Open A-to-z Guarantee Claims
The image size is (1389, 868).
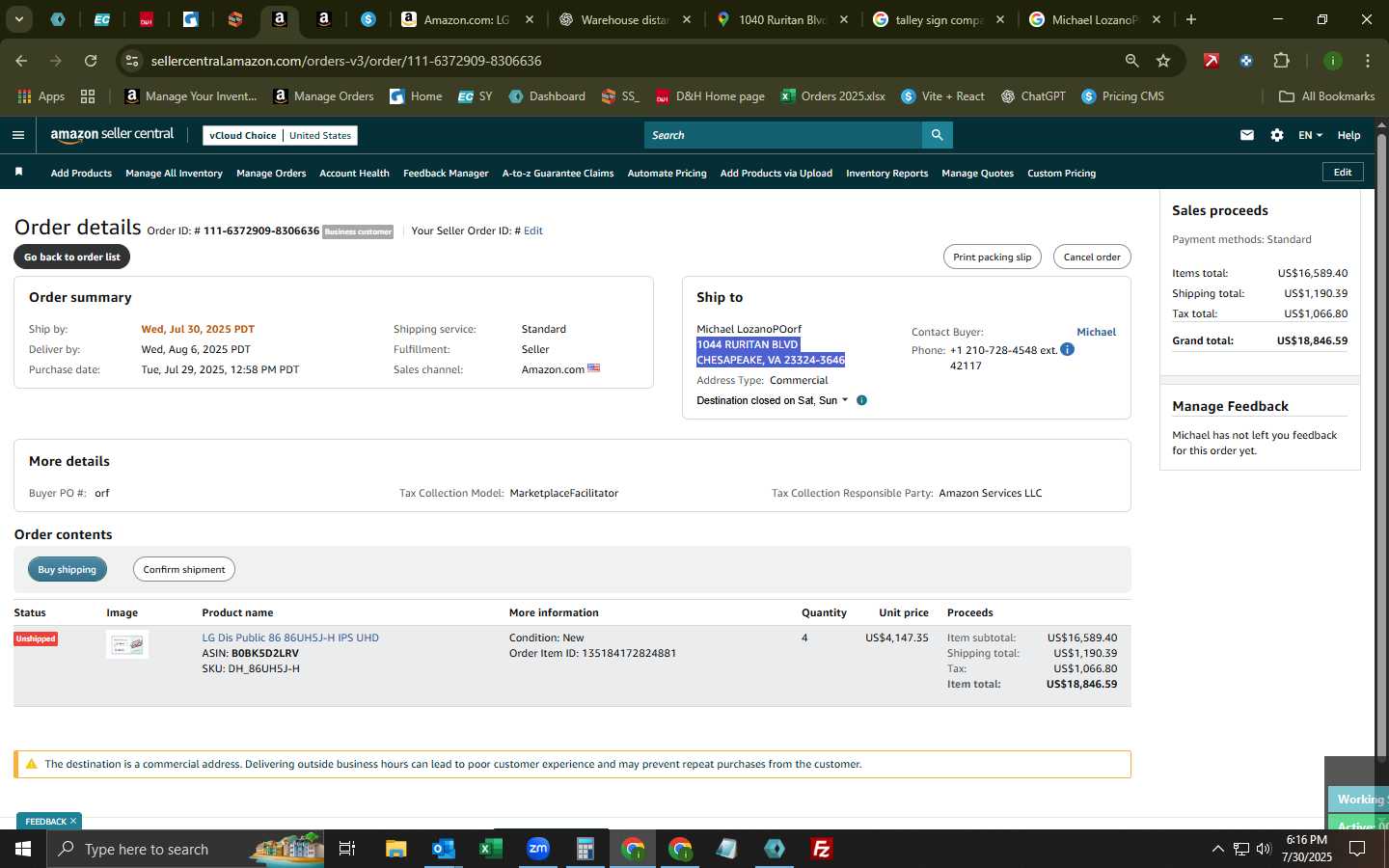pyautogui.click(x=558, y=174)
